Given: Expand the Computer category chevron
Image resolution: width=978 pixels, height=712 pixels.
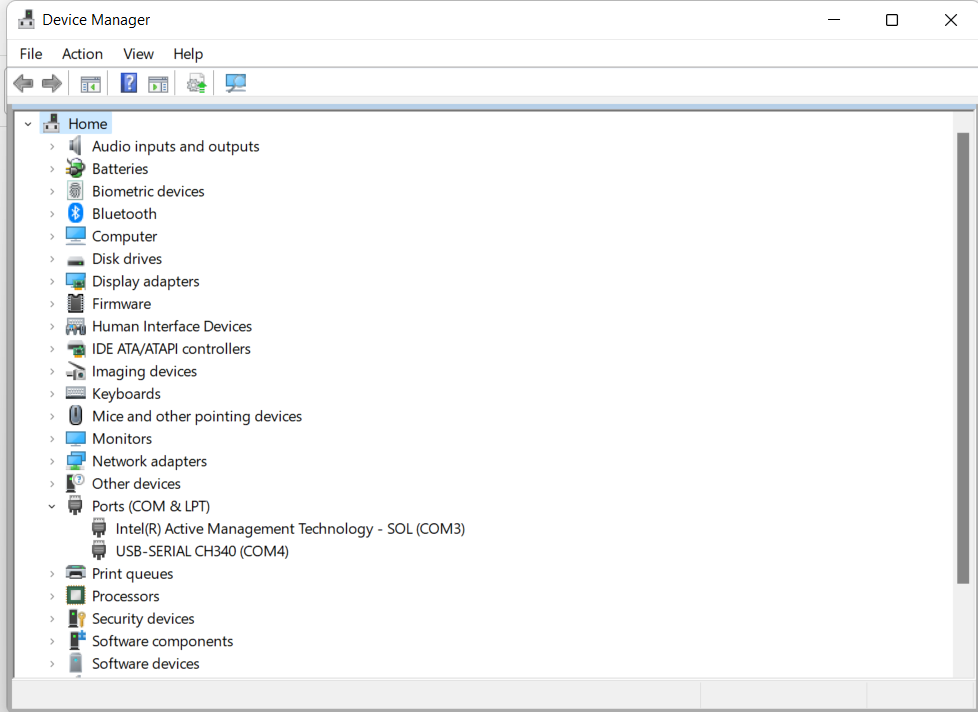Looking at the screenshot, I should [52, 236].
